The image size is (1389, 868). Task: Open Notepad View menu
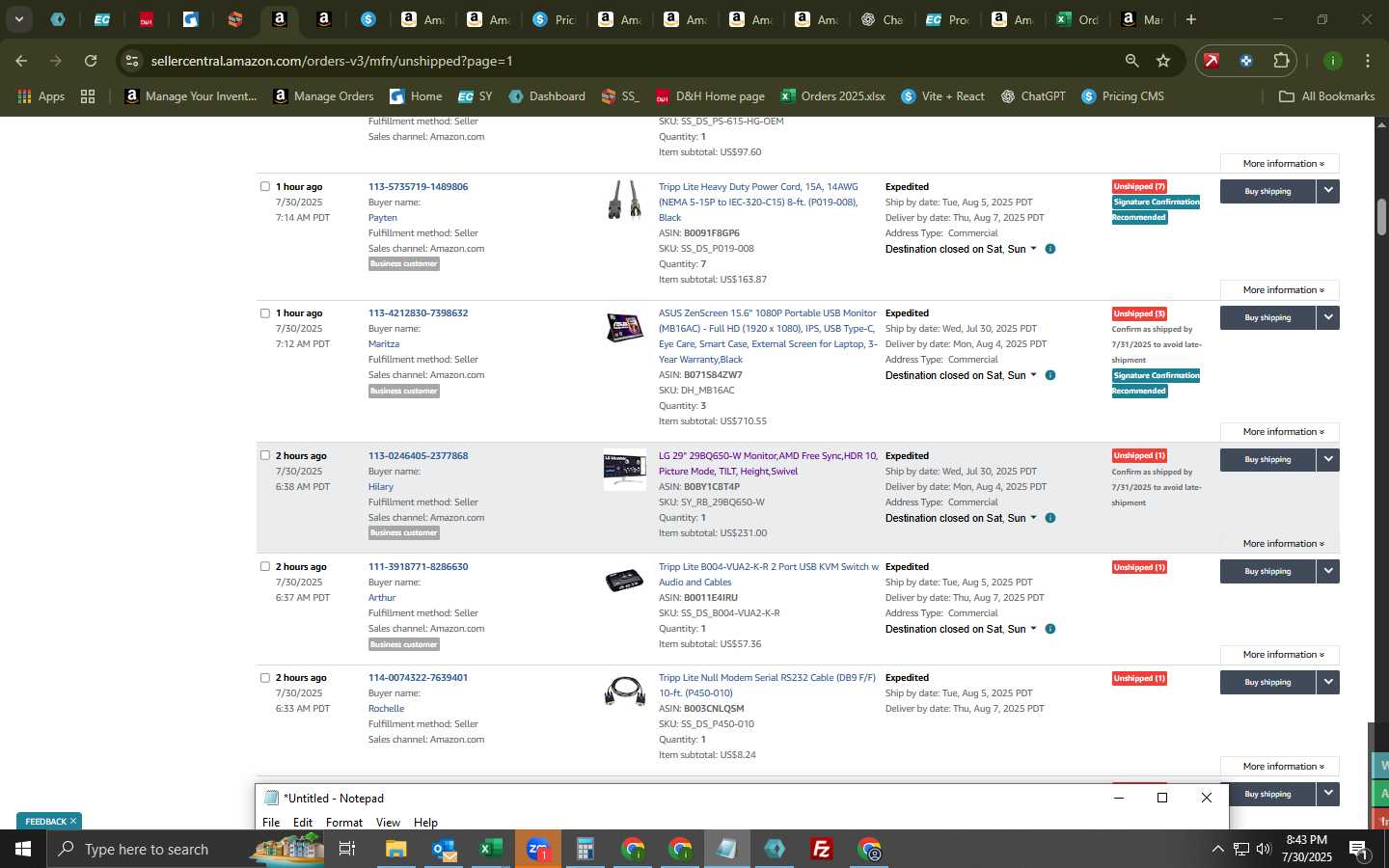click(388, 823)
